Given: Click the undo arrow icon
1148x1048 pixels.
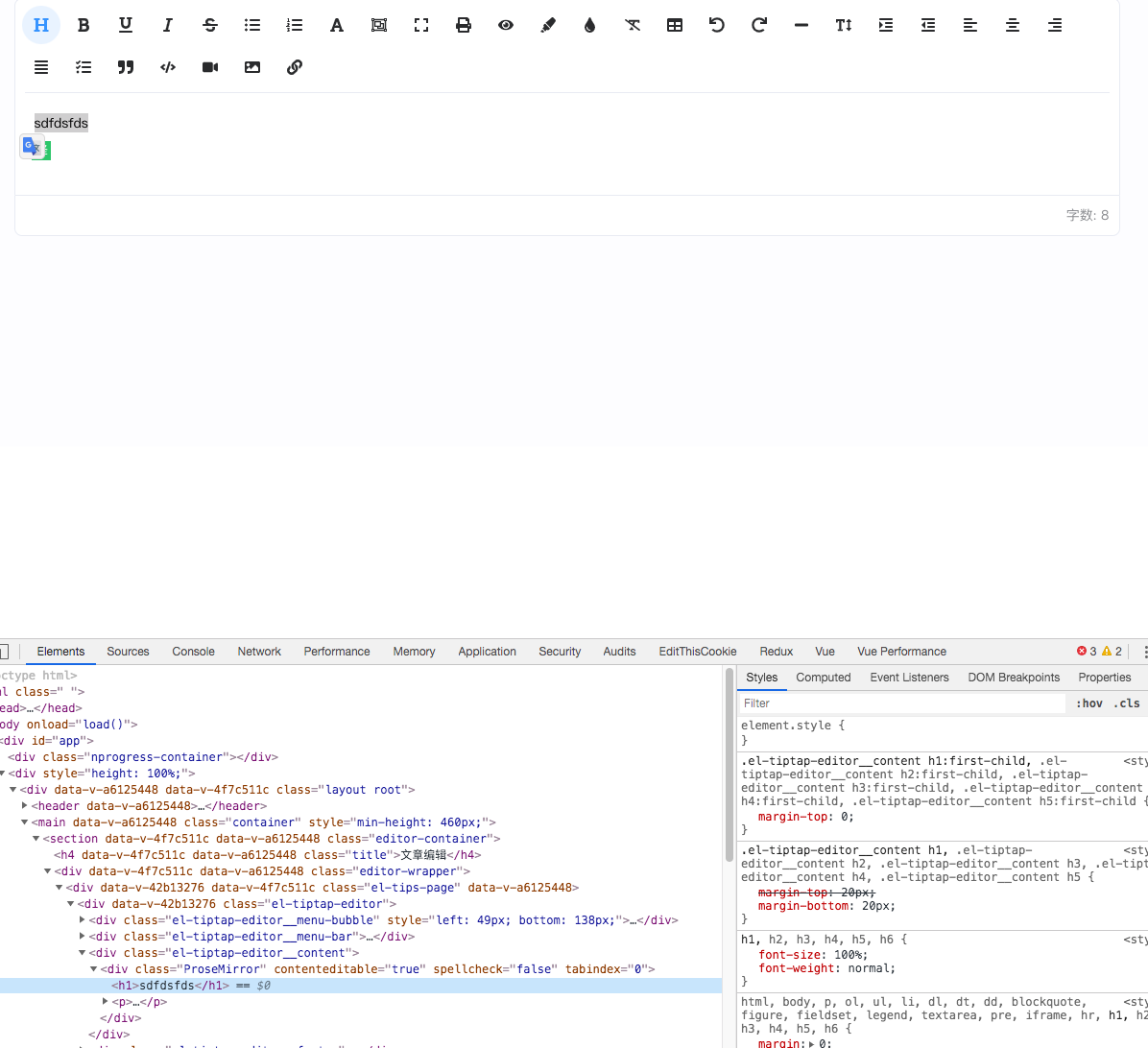Looking at the screenshot, I should tap(717, 25).
